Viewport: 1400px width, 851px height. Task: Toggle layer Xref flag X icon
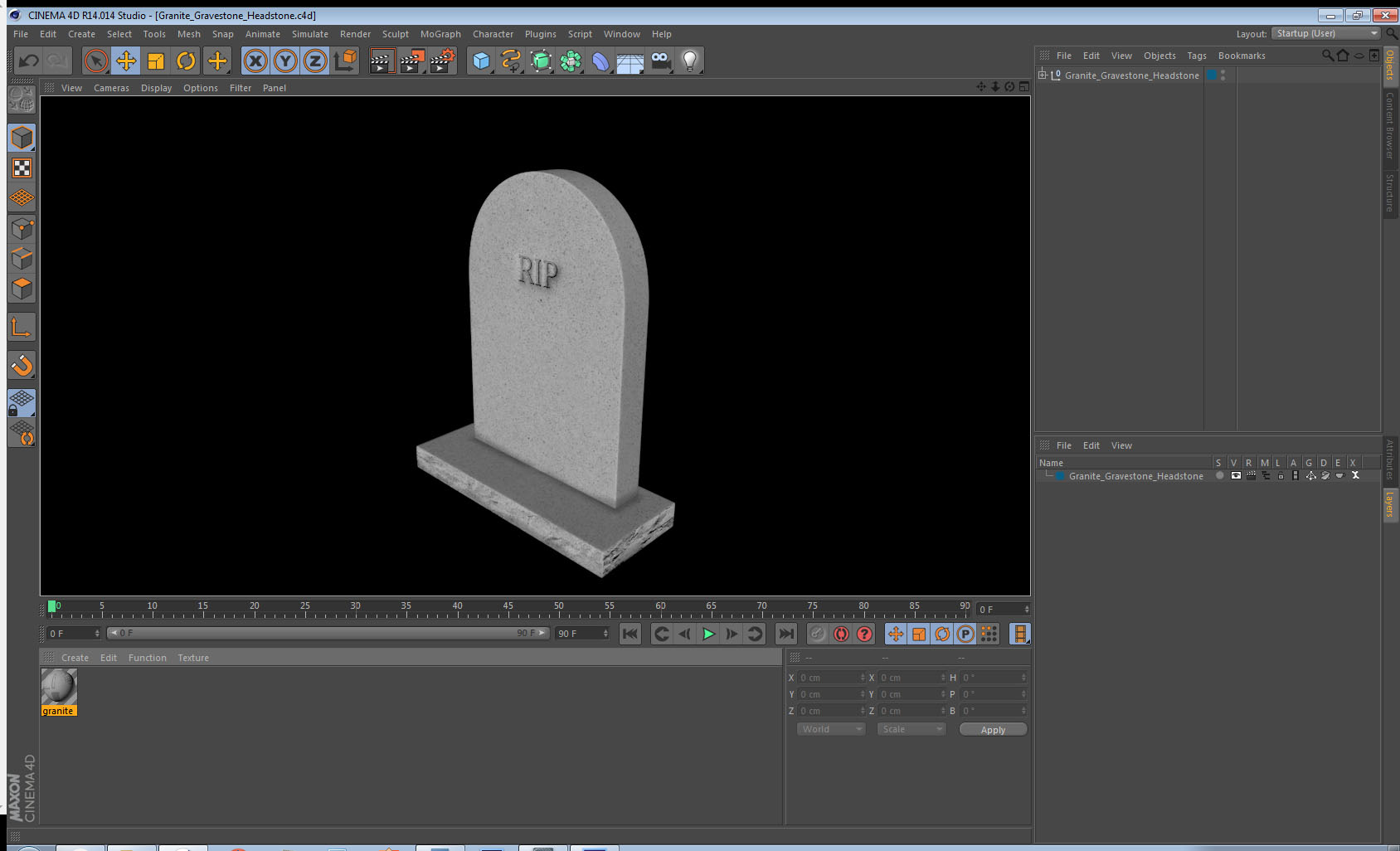pos(1355,475)
